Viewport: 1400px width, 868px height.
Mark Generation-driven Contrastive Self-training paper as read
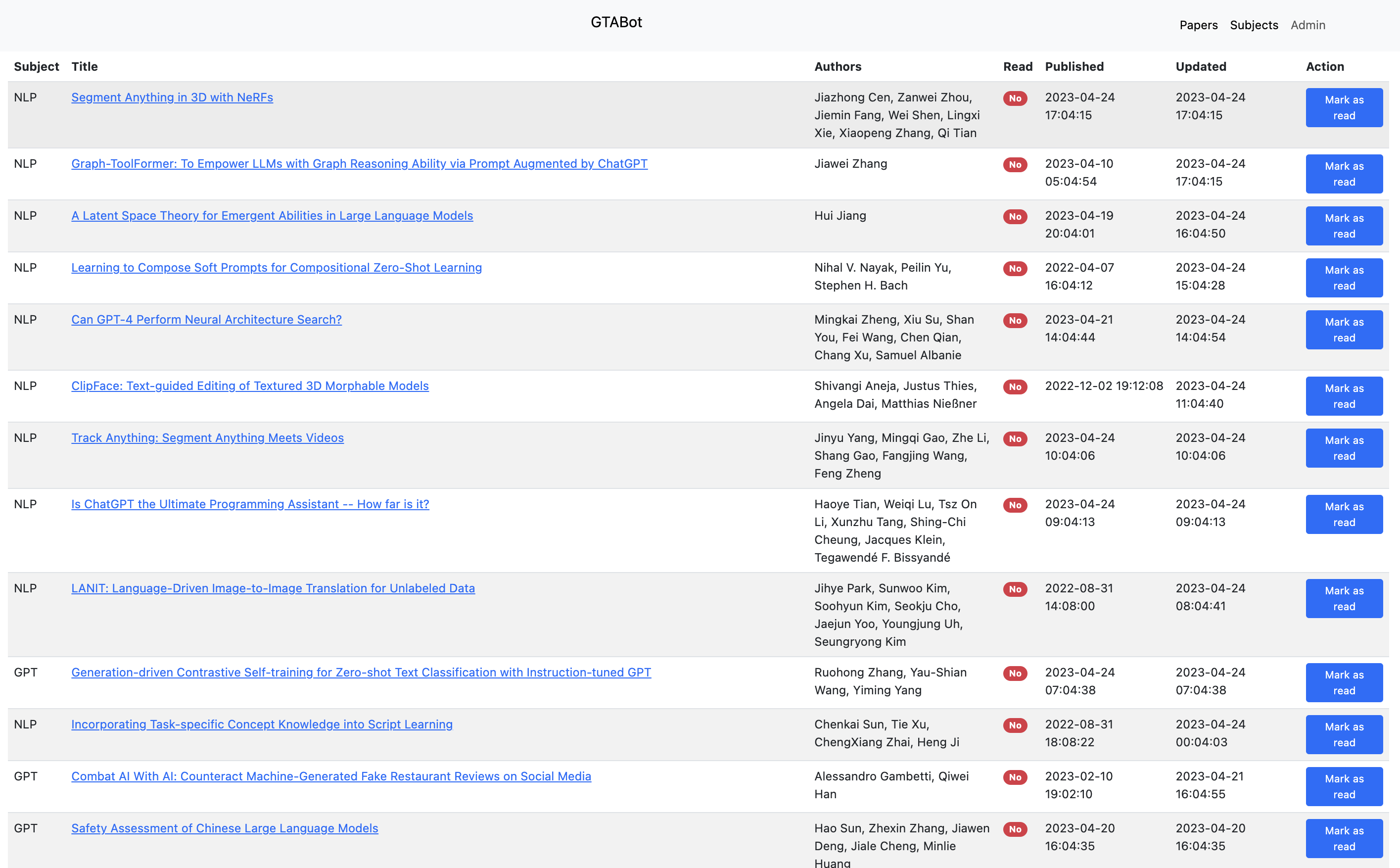[1344, 682]
